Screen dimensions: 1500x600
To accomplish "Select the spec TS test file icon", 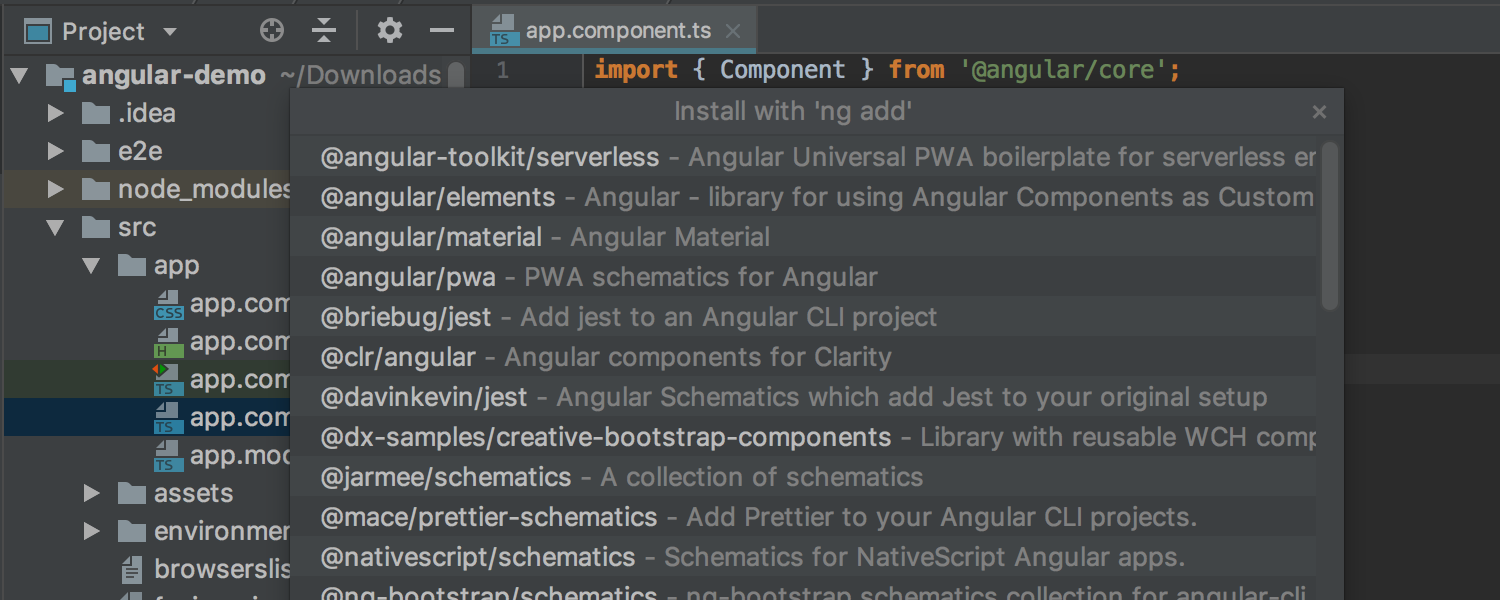I will coord(166,380).
